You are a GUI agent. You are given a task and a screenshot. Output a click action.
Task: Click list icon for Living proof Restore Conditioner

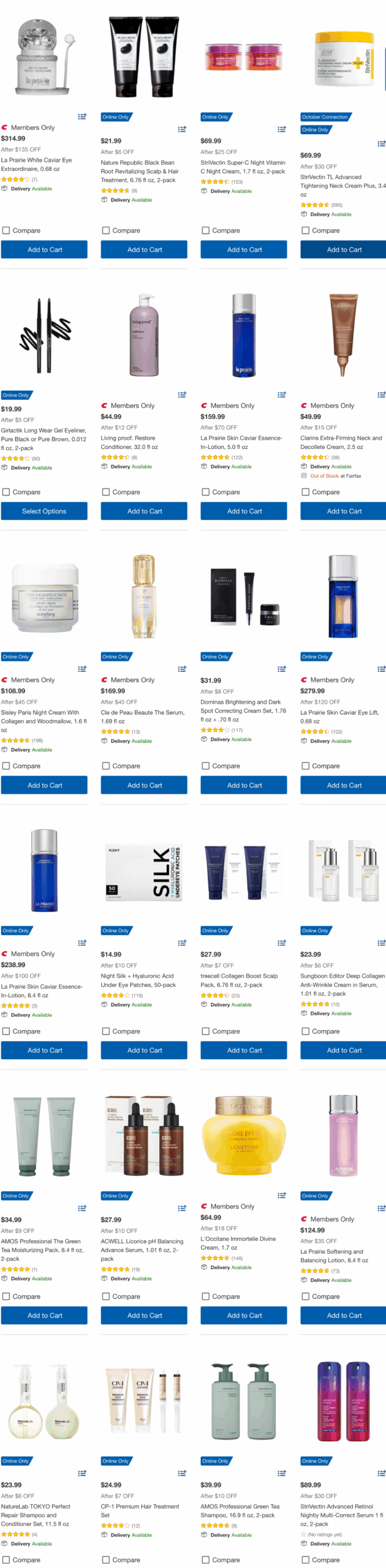(182, 394)
